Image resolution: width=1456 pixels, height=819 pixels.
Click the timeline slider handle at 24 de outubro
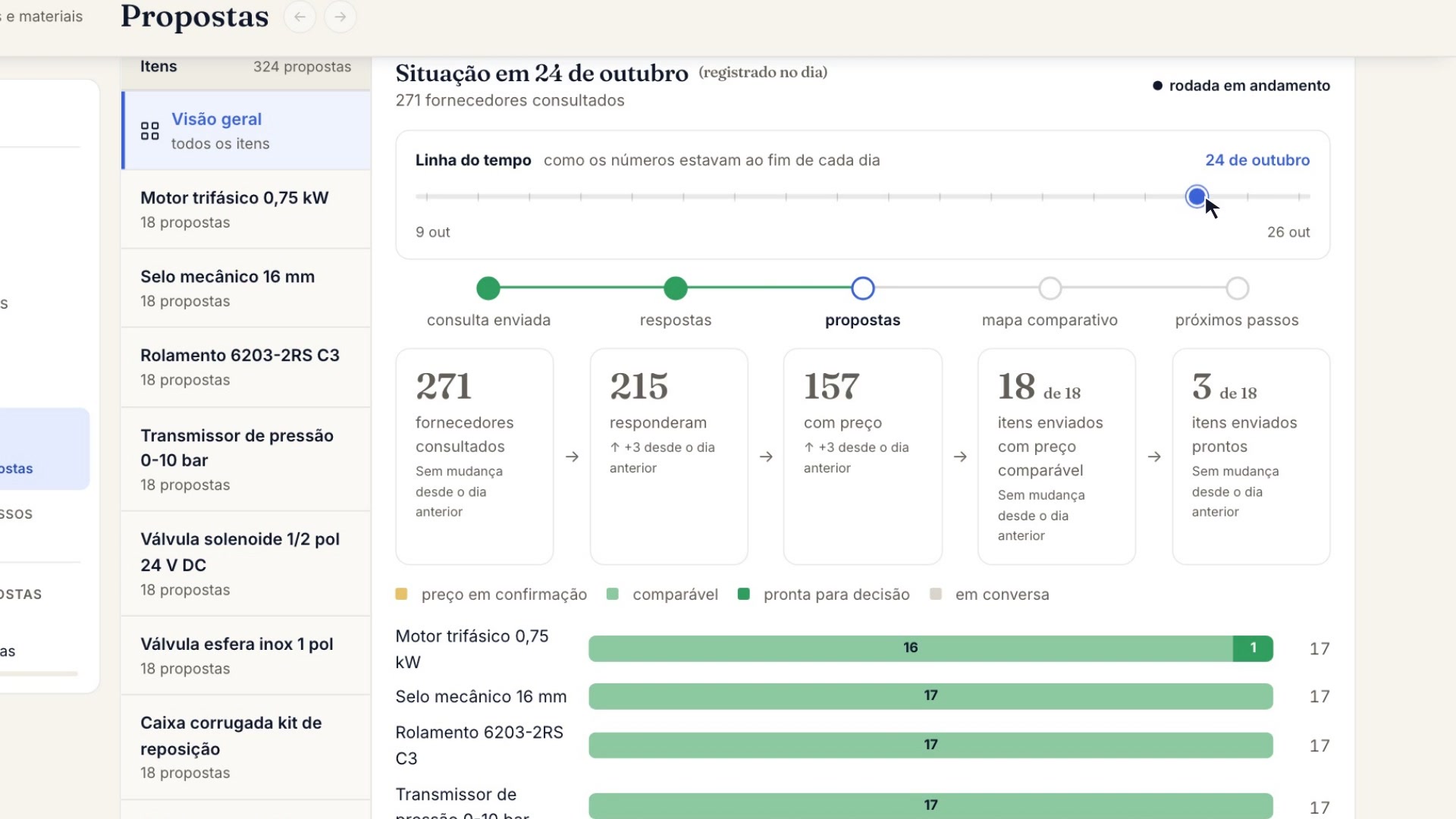point(1197,197)
